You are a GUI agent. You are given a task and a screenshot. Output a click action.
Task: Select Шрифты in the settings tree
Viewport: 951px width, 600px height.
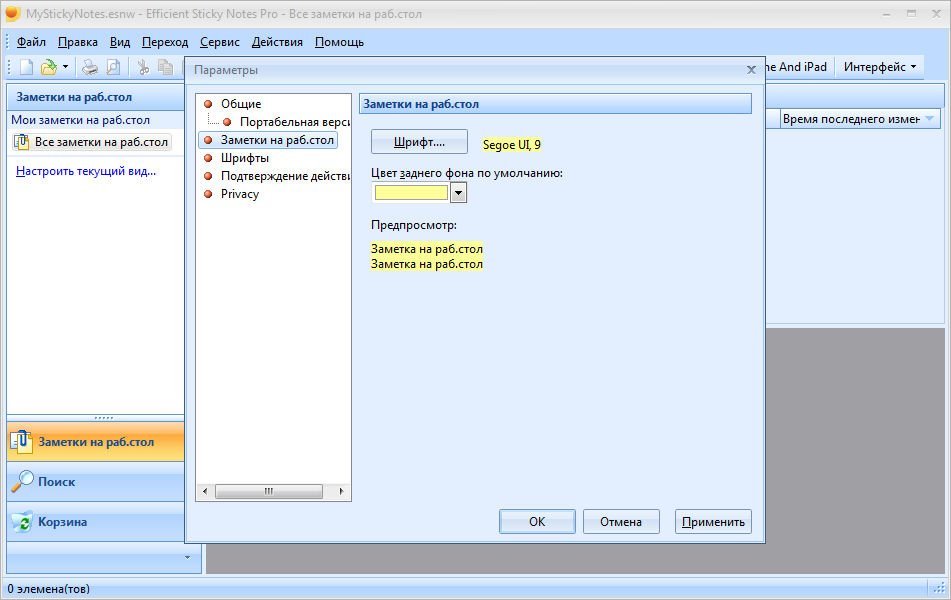[x=244, y=158]
